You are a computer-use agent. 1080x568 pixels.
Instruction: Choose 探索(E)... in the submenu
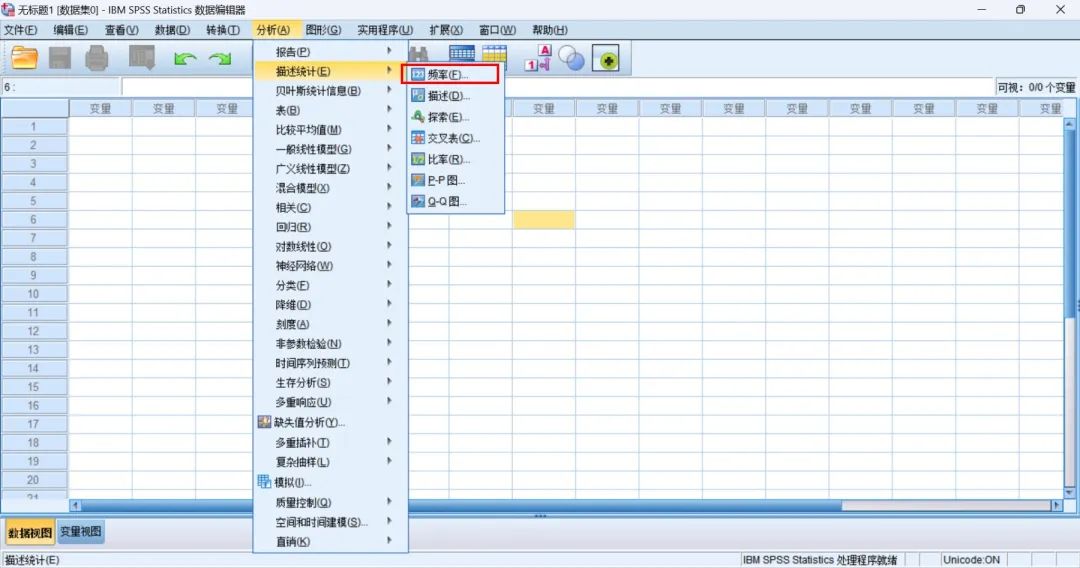pos(455,117)
